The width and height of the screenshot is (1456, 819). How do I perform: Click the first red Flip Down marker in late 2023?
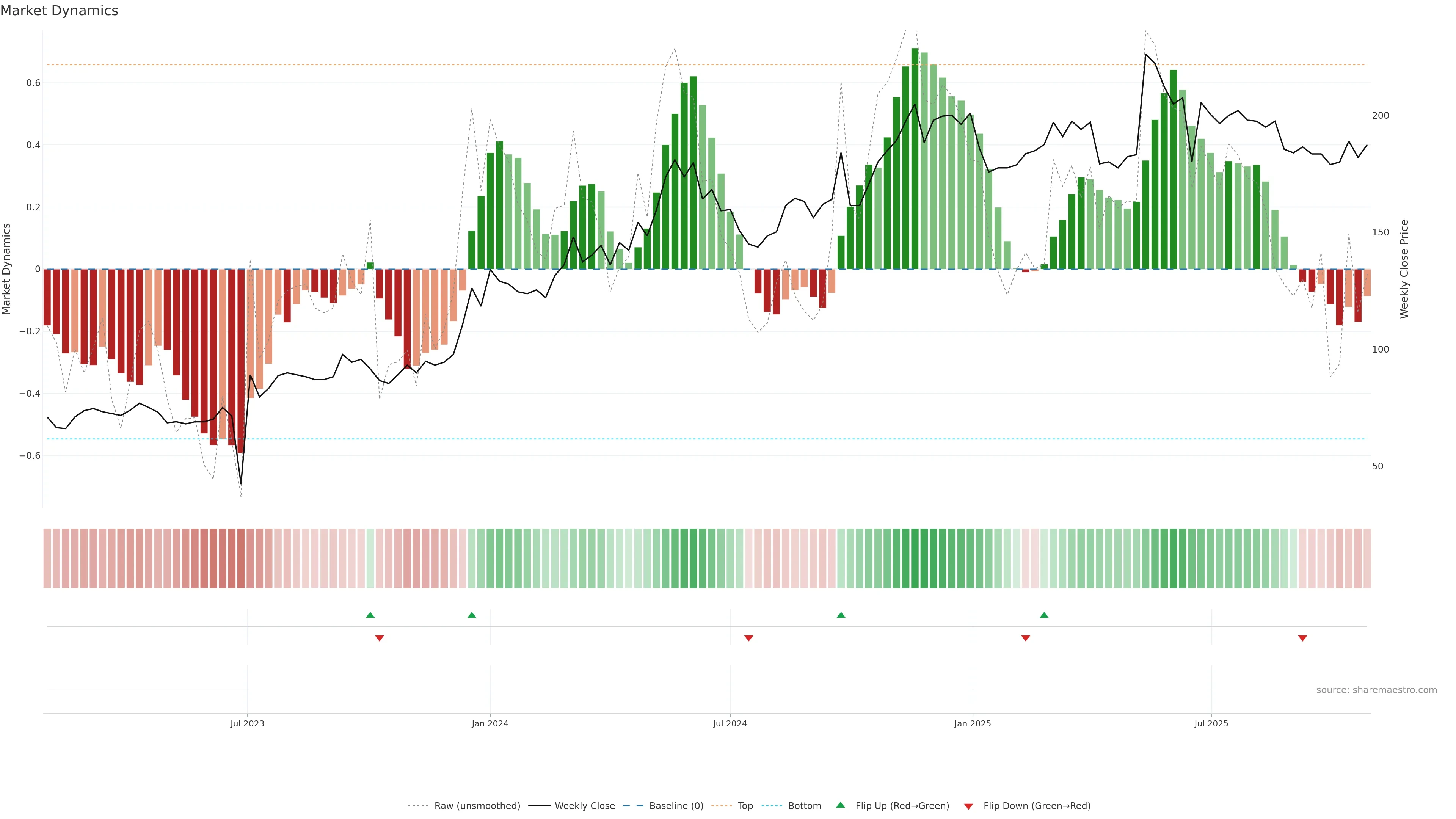coord(379,638)
